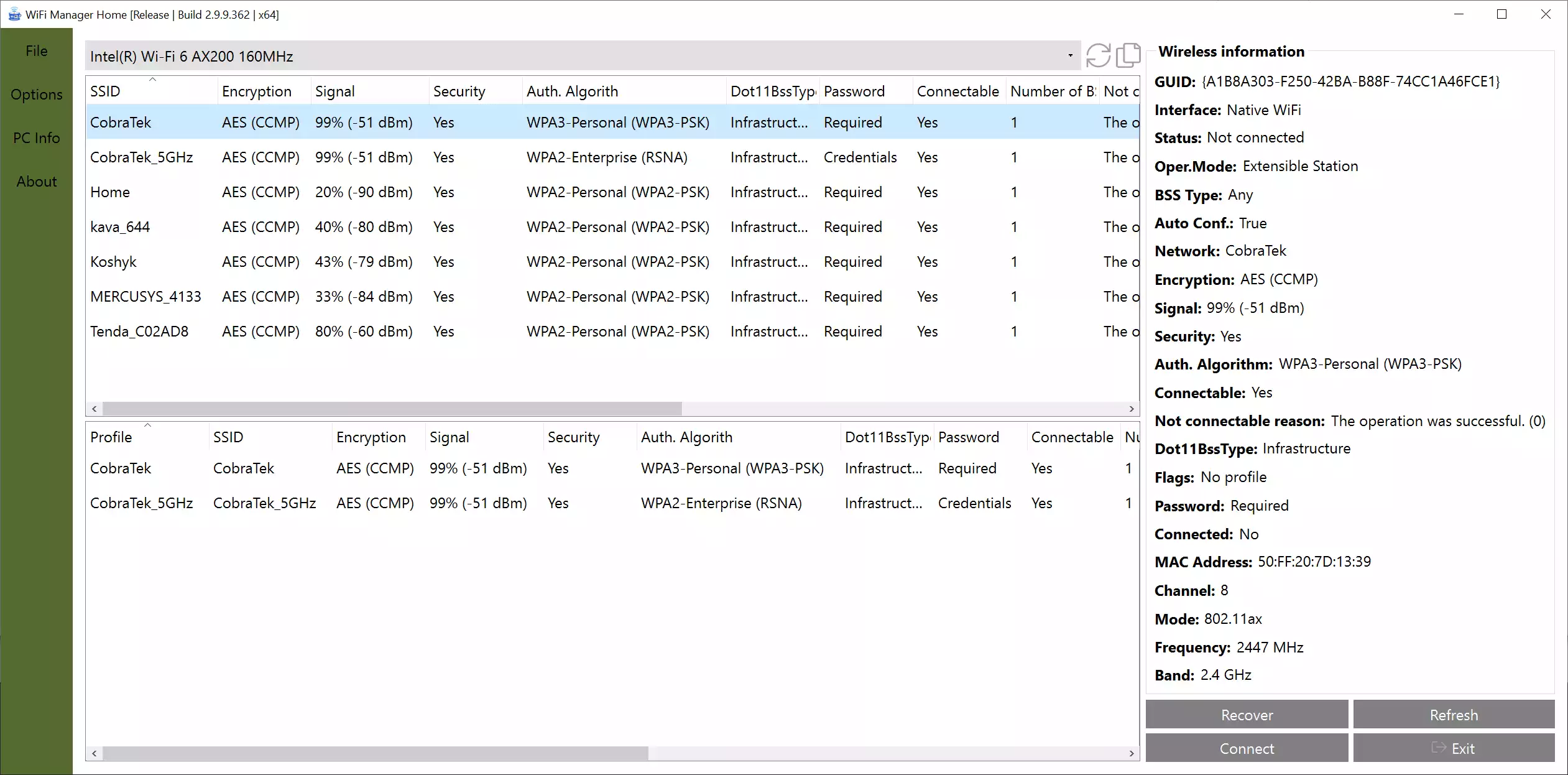Viewport: 1568px width, 775px height.
Task: Open the adapter selection dropdown
Action: 583,56
